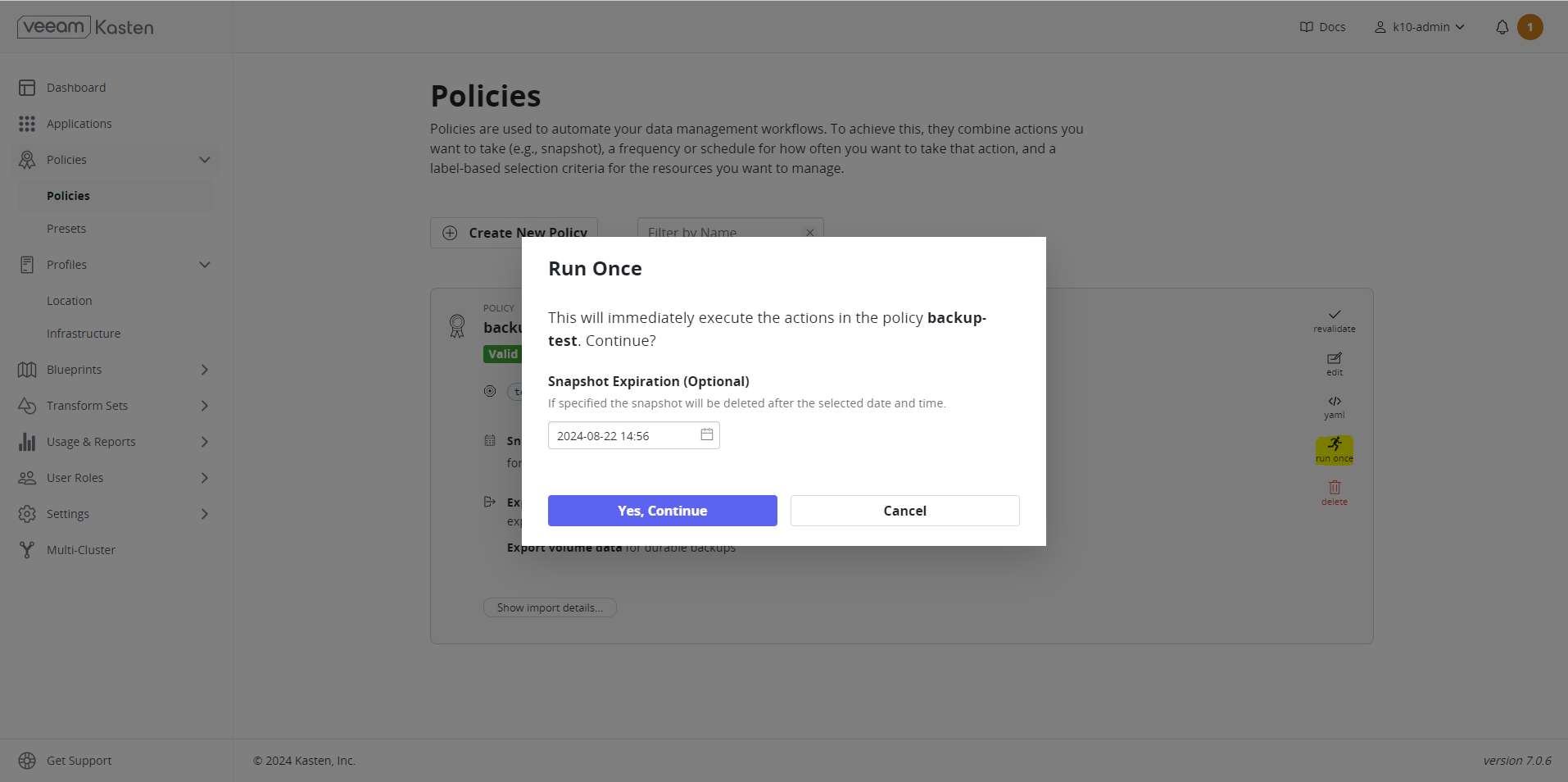Click the Get Support icon
This screenshot has height=782, width=1568.
coord(27,761)
